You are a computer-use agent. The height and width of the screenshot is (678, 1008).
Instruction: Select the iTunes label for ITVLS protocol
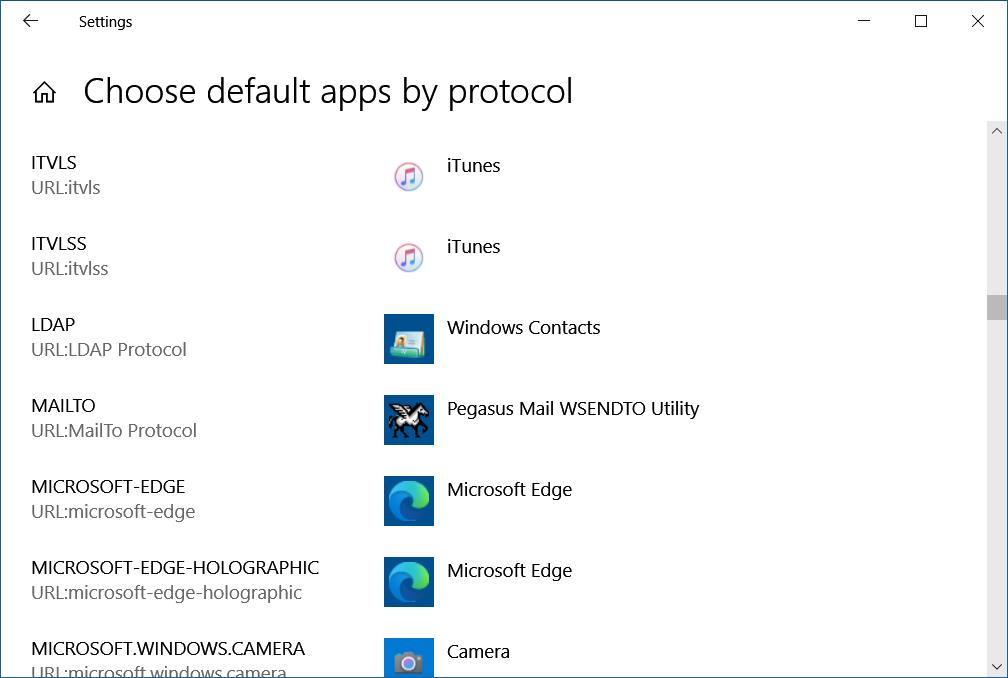(x=473, y=166)
